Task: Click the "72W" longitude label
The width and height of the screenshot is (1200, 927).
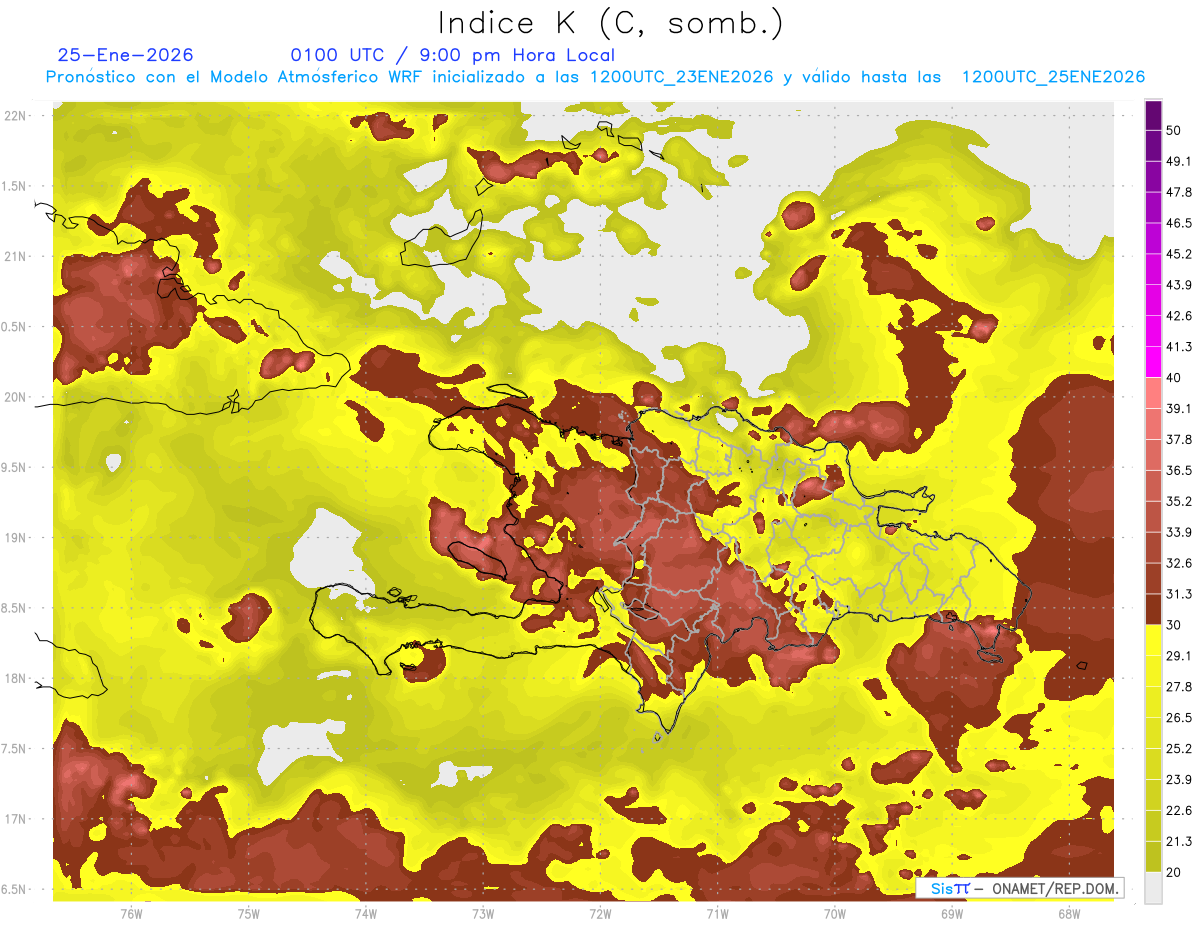Action: tap(600, 913)
